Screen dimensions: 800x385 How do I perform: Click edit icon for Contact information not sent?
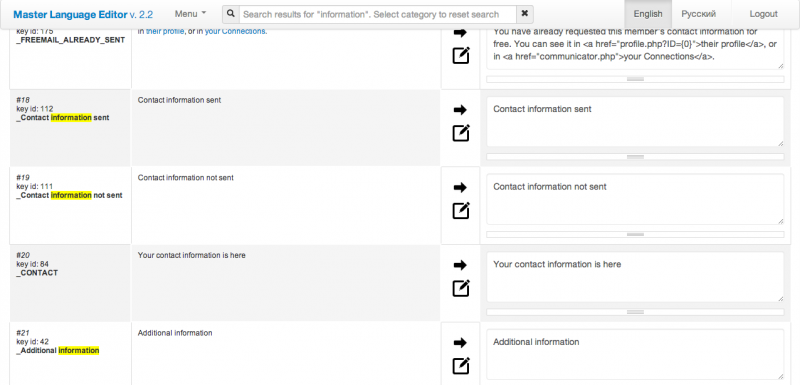pos(461,210)
